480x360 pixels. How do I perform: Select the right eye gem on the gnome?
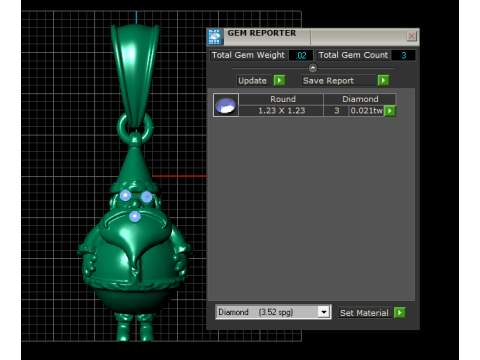[x=147, y=197]
